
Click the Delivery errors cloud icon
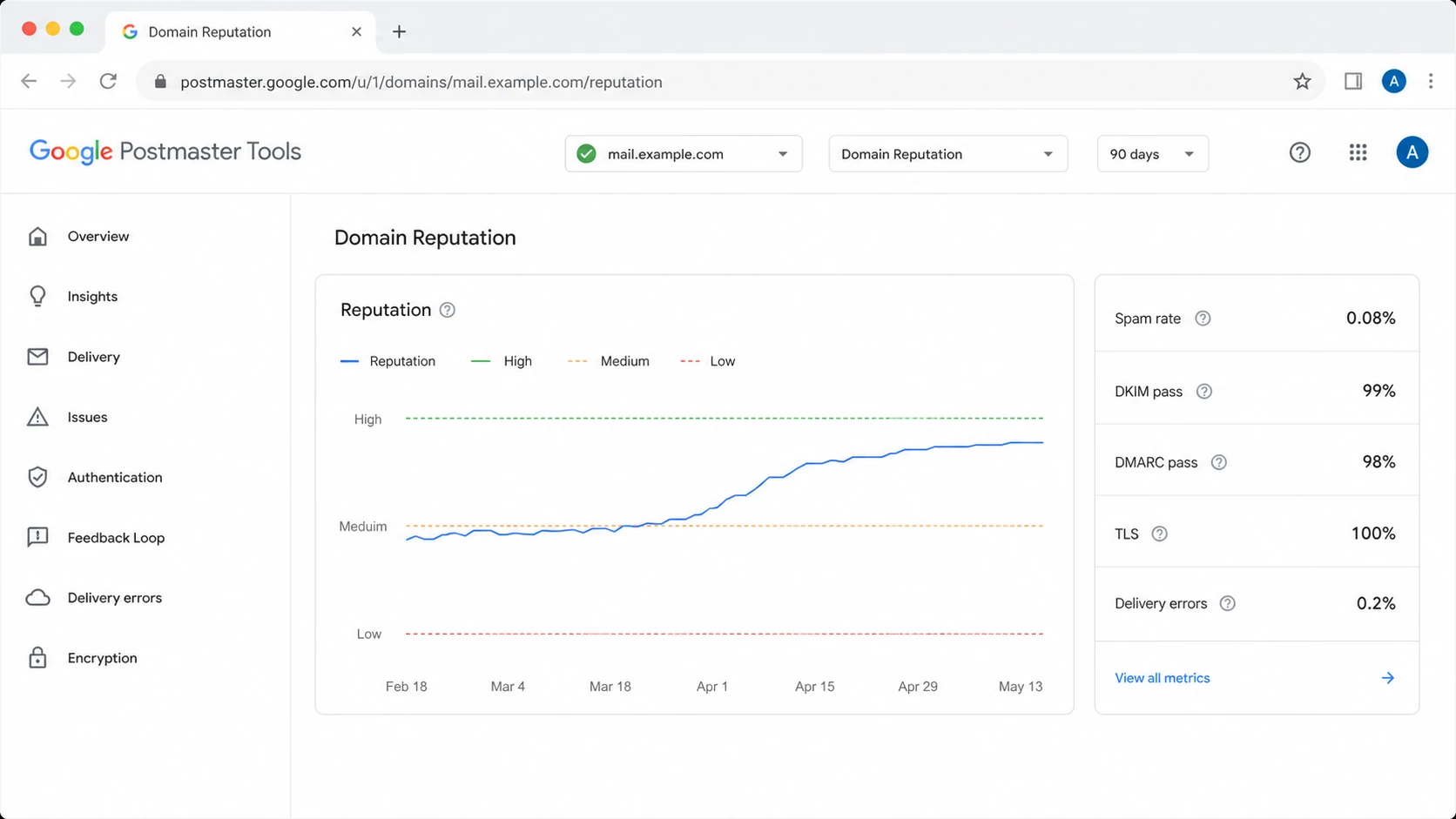pos(37,598)
